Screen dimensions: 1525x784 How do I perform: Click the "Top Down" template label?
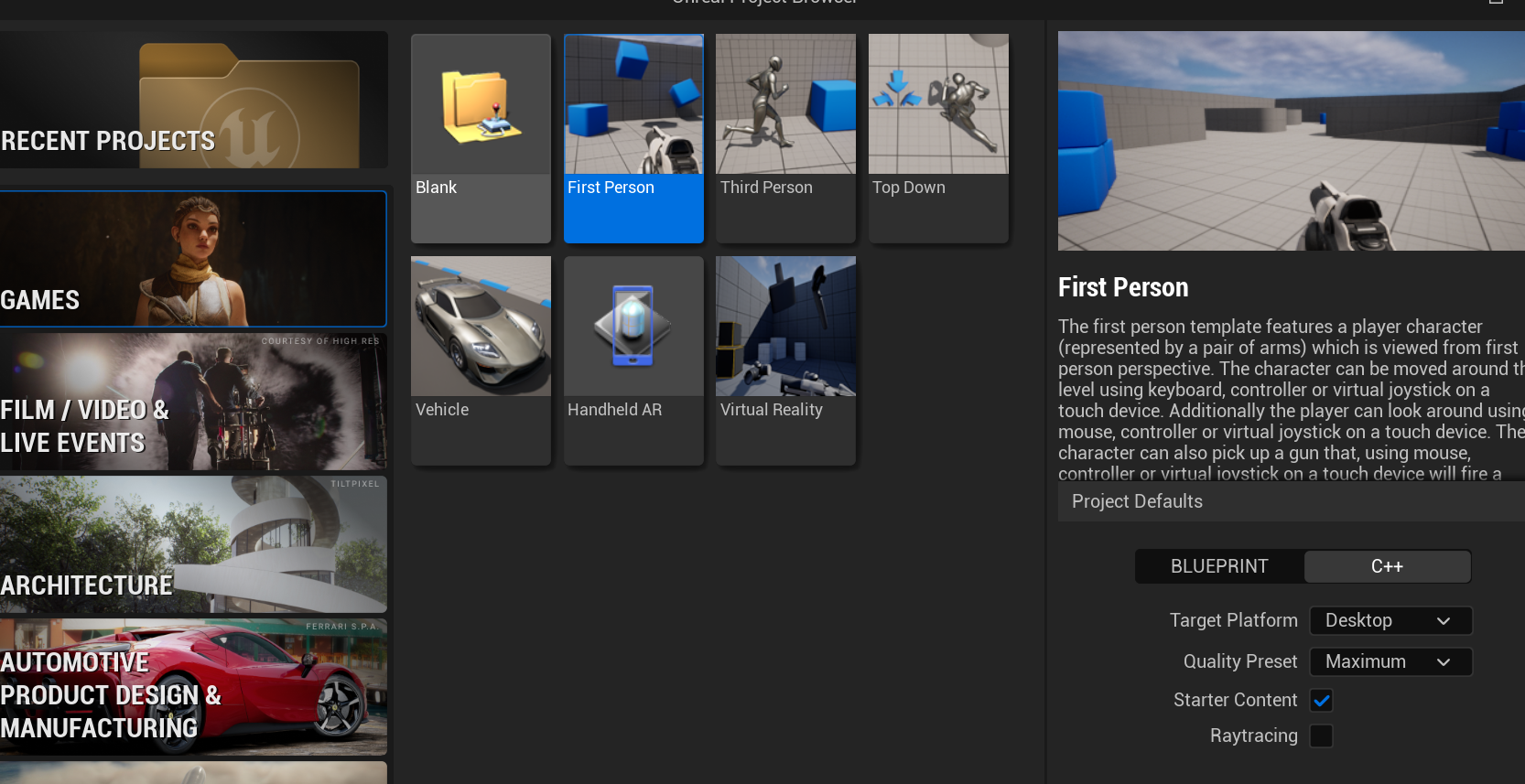[x=909, y=188]
